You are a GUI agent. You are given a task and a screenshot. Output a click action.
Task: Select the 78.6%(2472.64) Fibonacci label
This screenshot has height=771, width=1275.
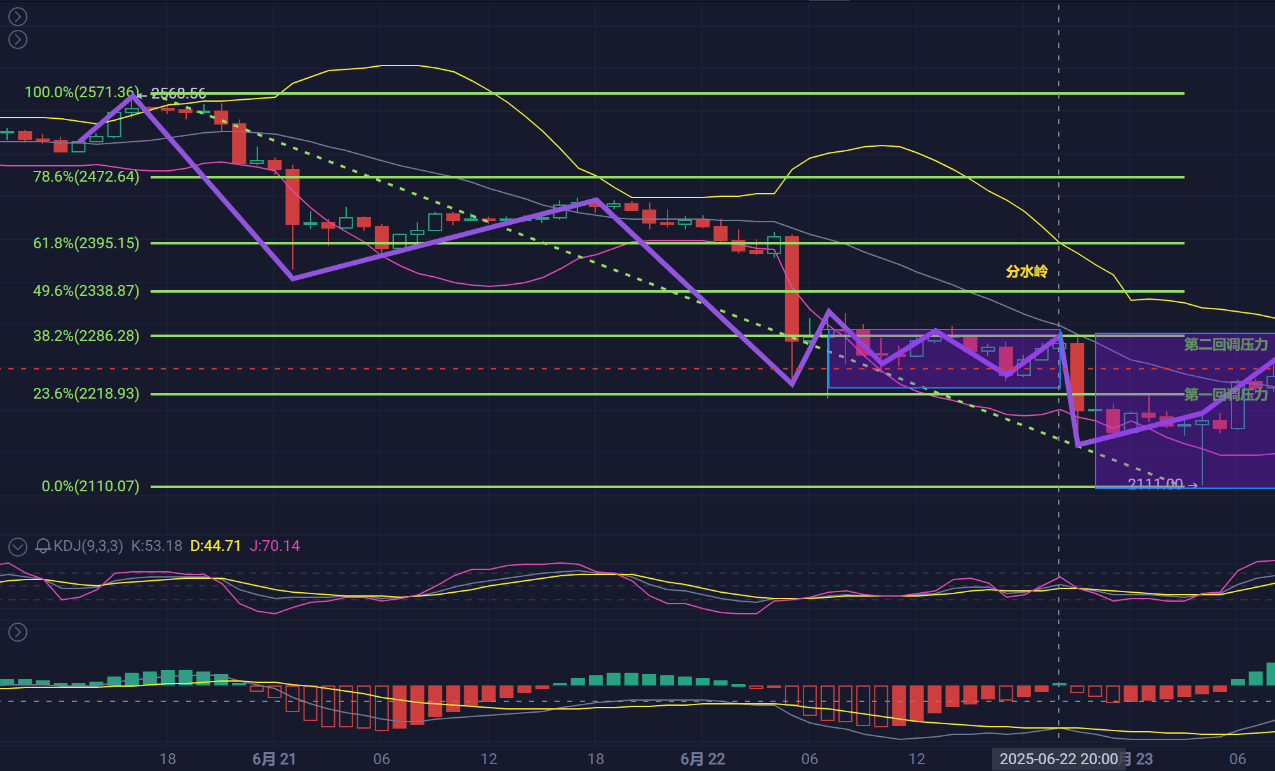pos(87,176)
